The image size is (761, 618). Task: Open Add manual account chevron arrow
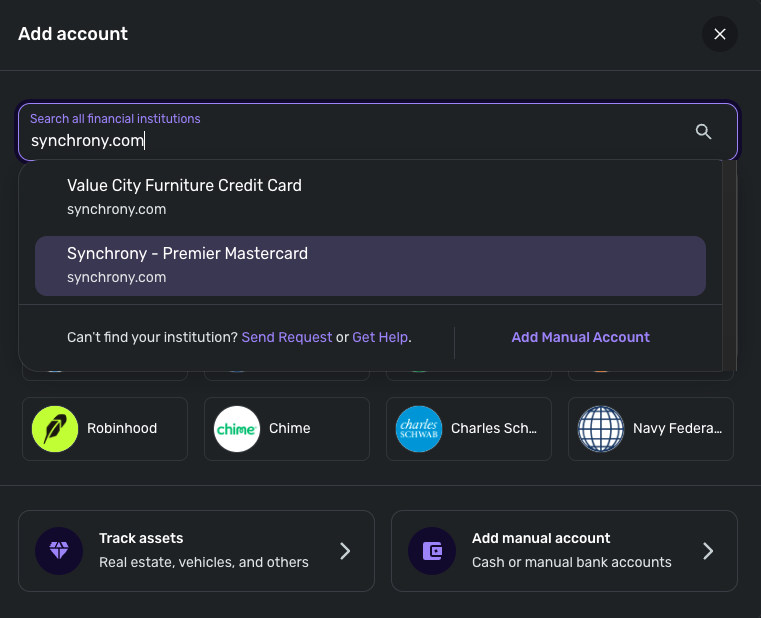tap(708, 551)
